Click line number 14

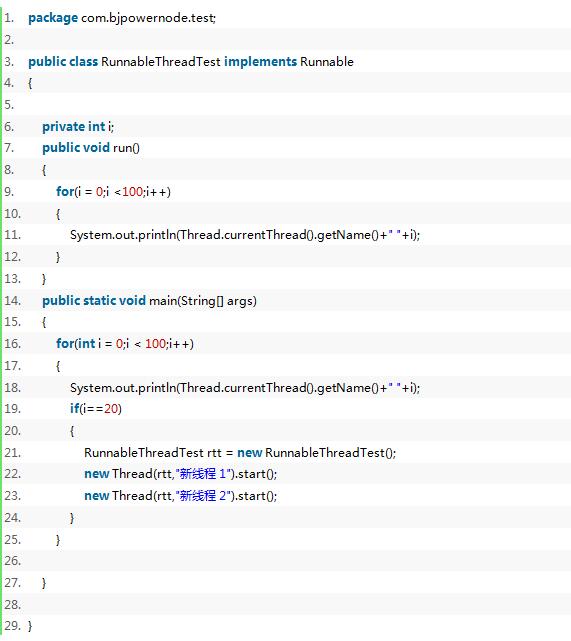click(x=12, y=301)
